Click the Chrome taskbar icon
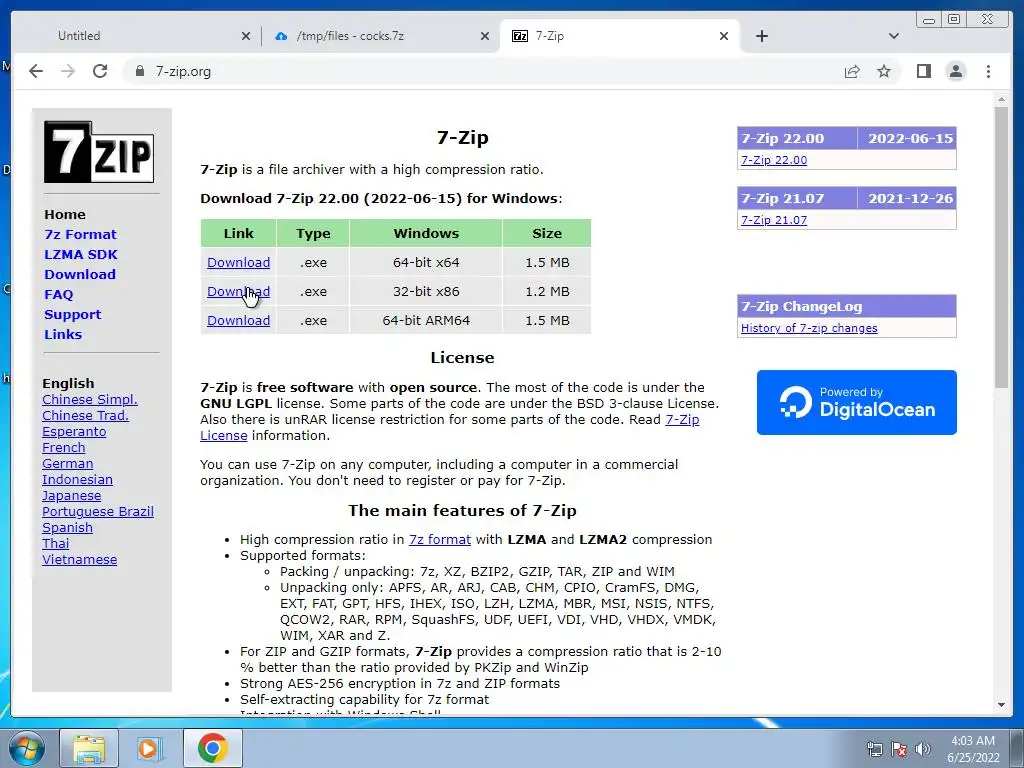The height and width of the screenshot is (768, 1024). (212, 748)
